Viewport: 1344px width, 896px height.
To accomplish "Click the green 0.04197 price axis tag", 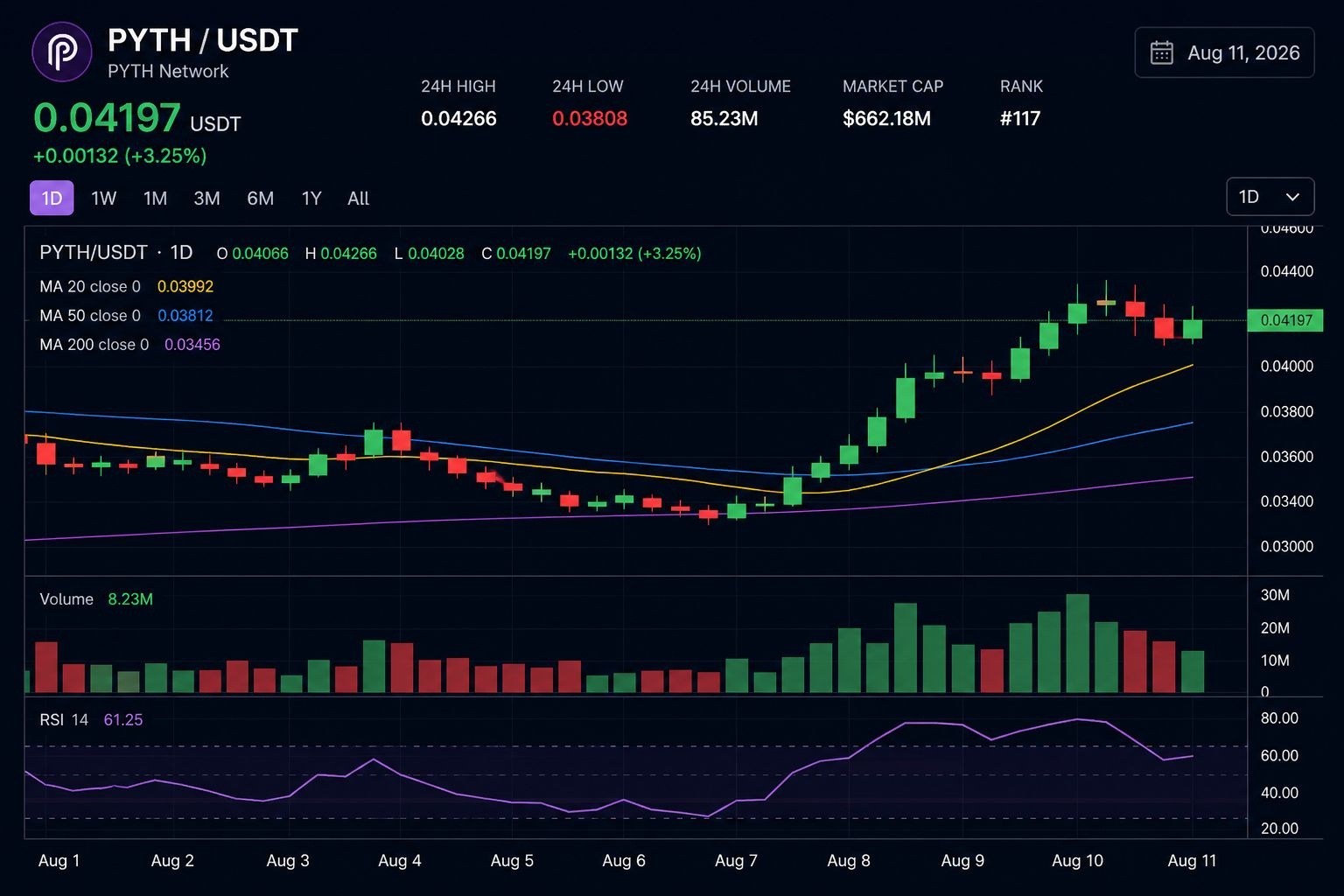I will pyautogui.click(x=1284, y=320).
